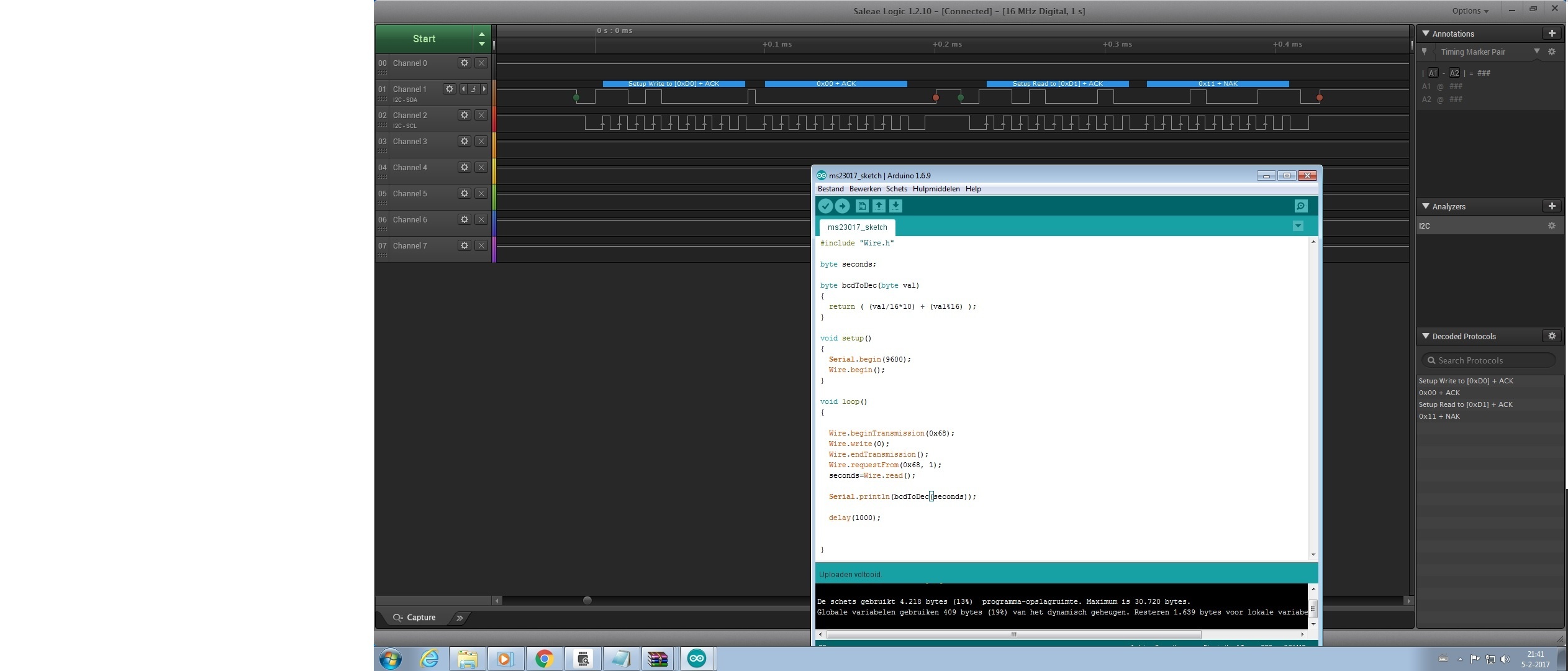
Task: Click the waveform horizontal scrollbar thumb
Action: [x=587, y=600]
